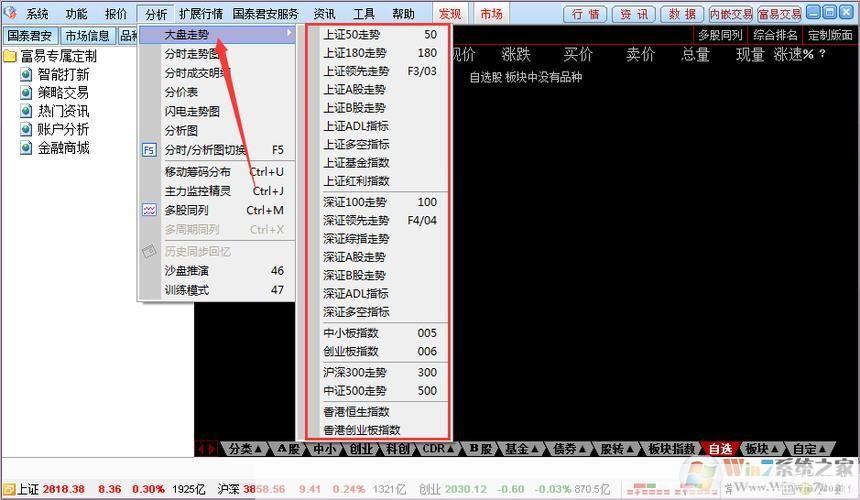Open the 资讯 menu in menu bar
Viewport: 860px width, 500px height.
pos(324,14)
